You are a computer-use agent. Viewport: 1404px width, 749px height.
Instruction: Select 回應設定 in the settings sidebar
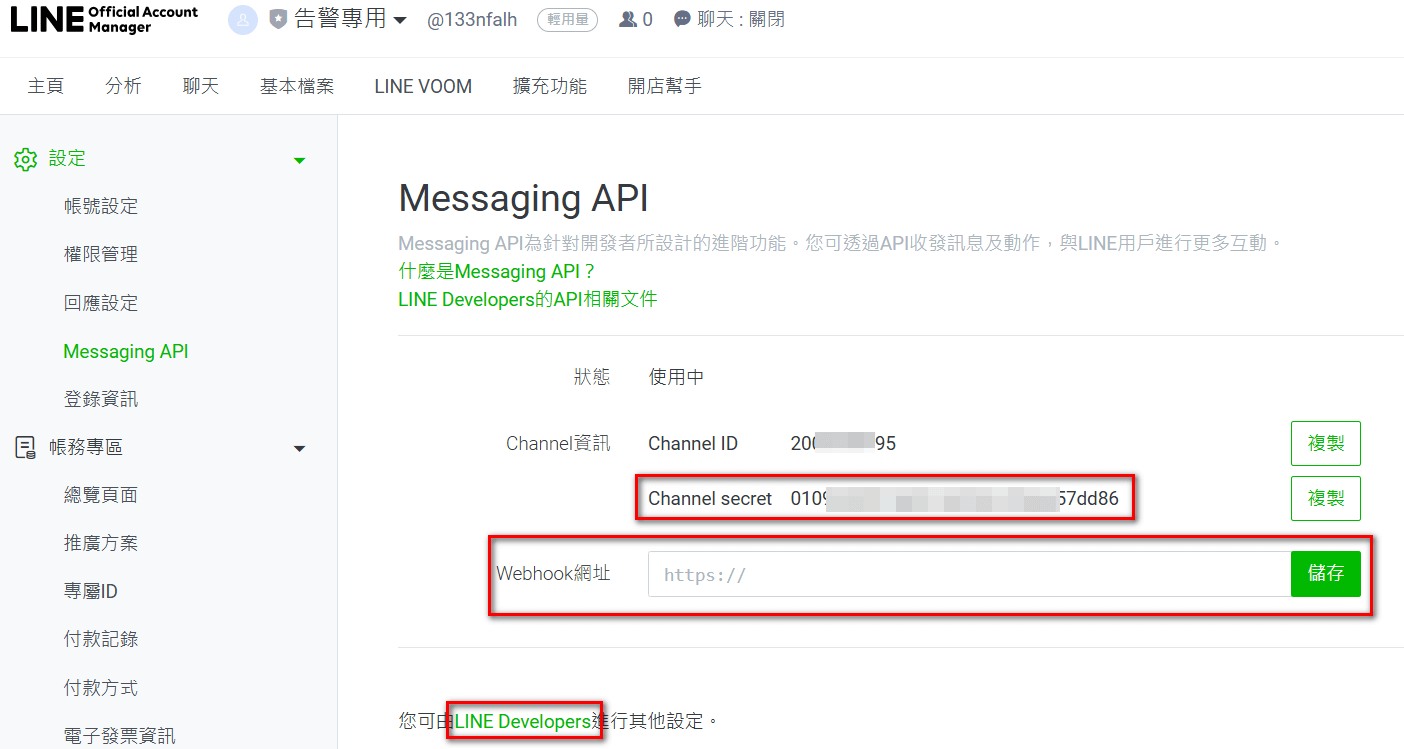coord(101,303)
